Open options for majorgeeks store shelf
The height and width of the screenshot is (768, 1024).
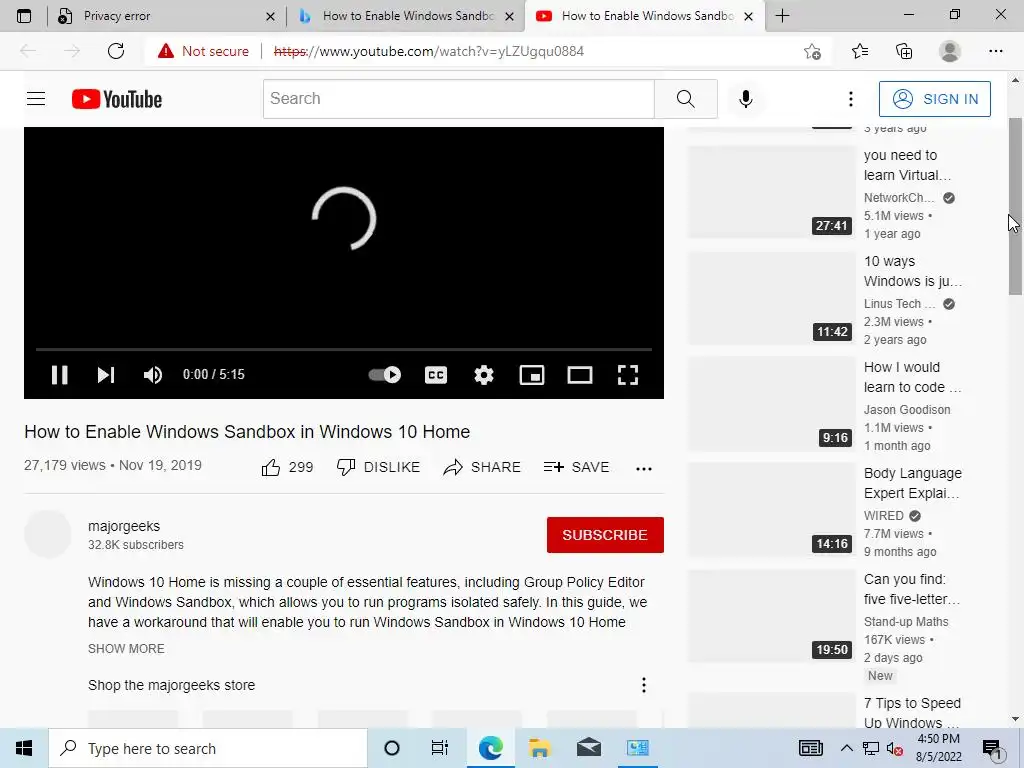coord(644,685)
